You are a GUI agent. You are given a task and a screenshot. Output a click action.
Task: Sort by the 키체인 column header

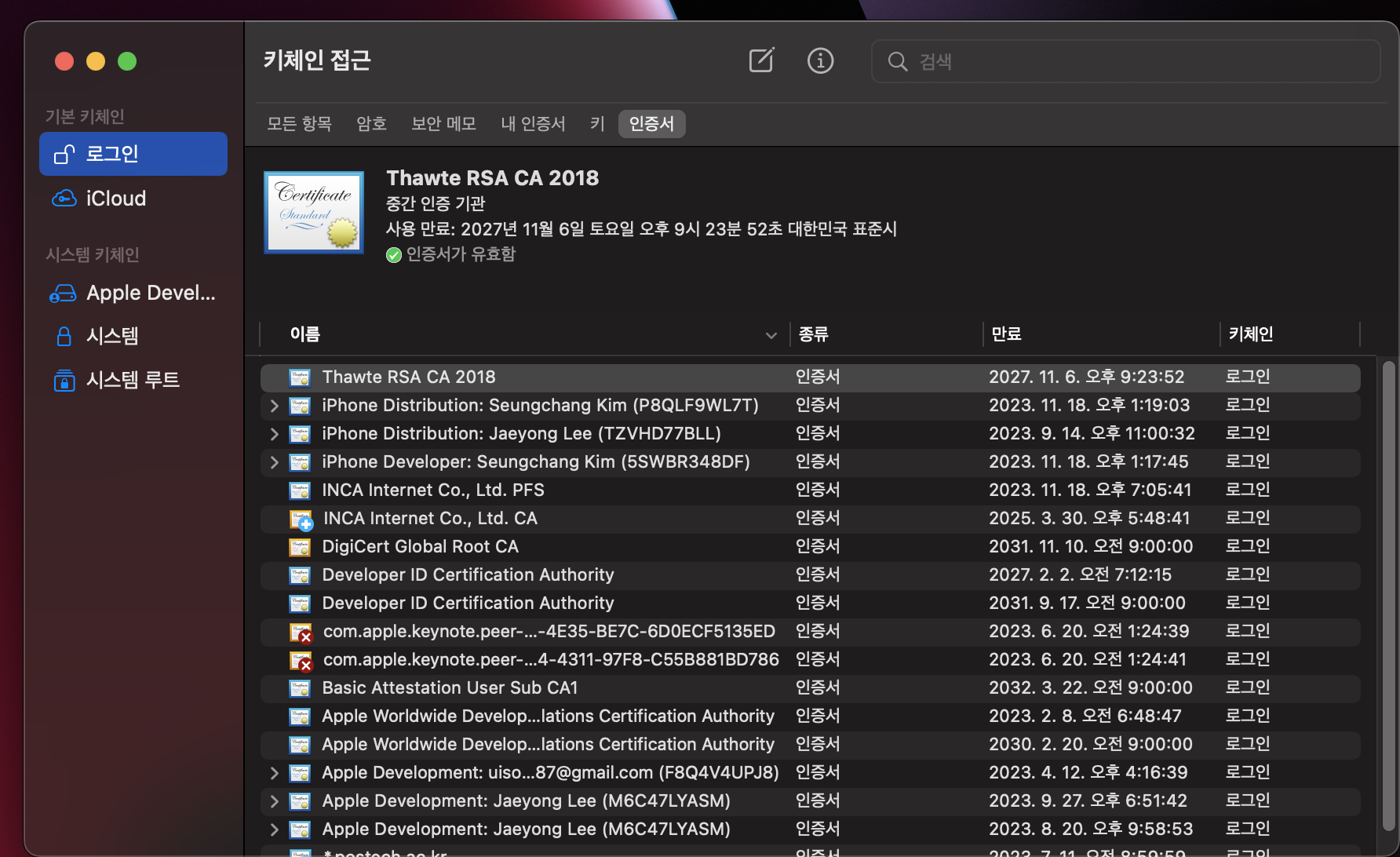pos(1251,334)
